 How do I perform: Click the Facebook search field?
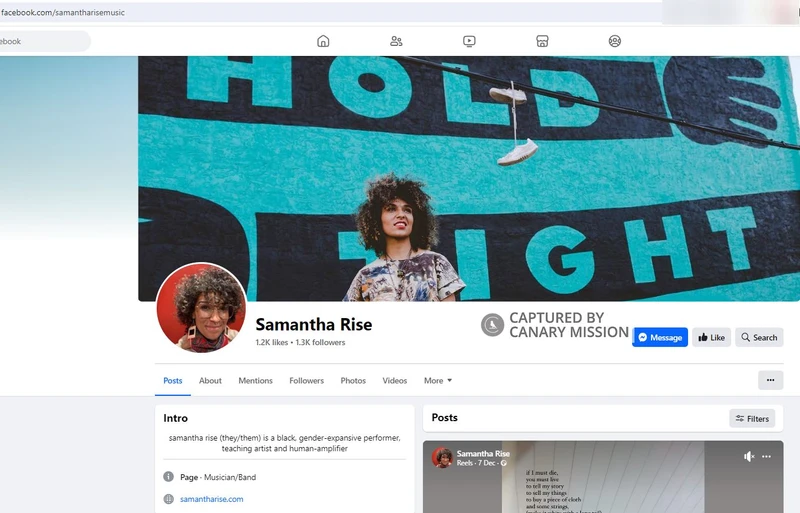(45, 41)
